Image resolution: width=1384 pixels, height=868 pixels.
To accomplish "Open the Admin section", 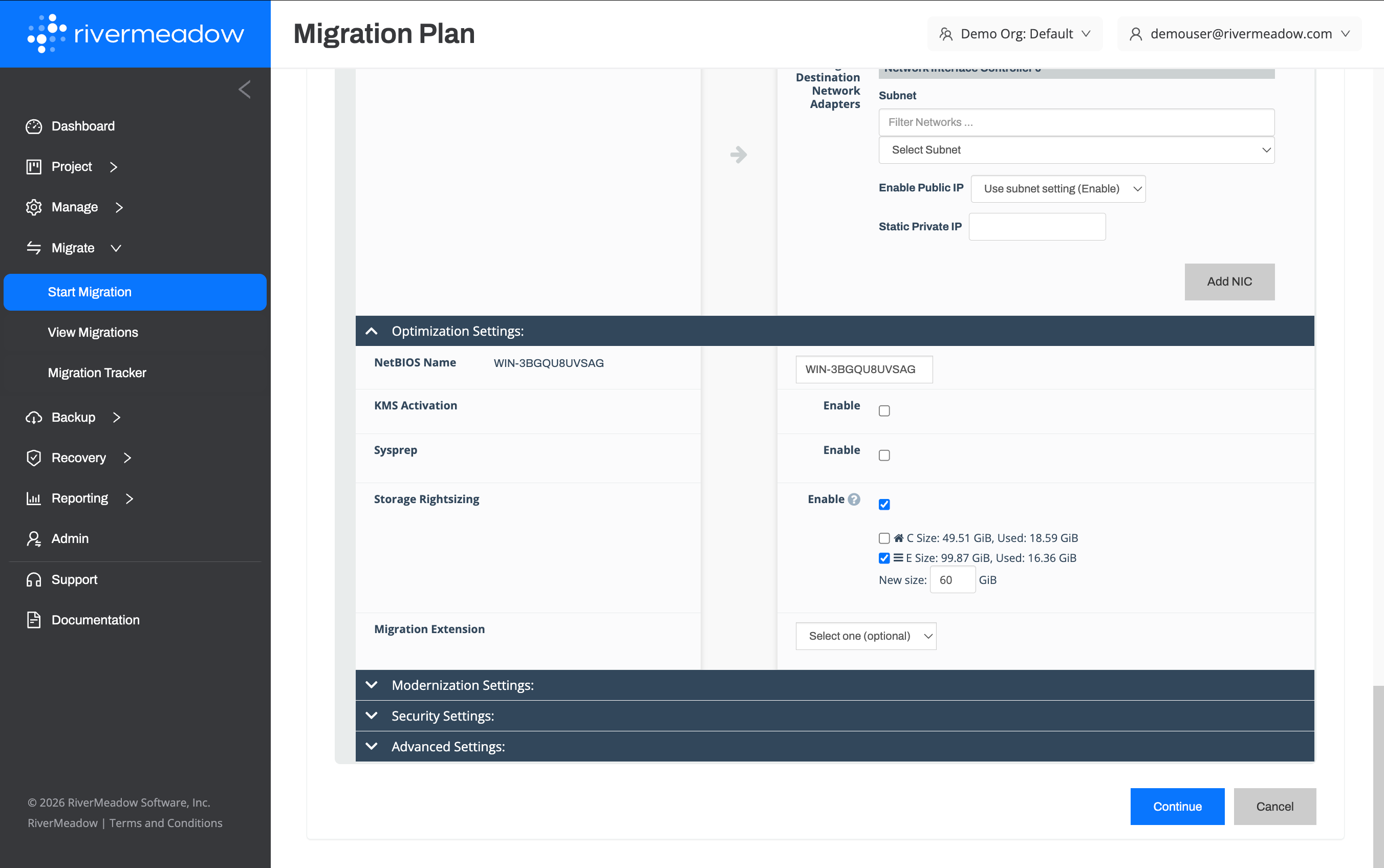I will 70,538.
